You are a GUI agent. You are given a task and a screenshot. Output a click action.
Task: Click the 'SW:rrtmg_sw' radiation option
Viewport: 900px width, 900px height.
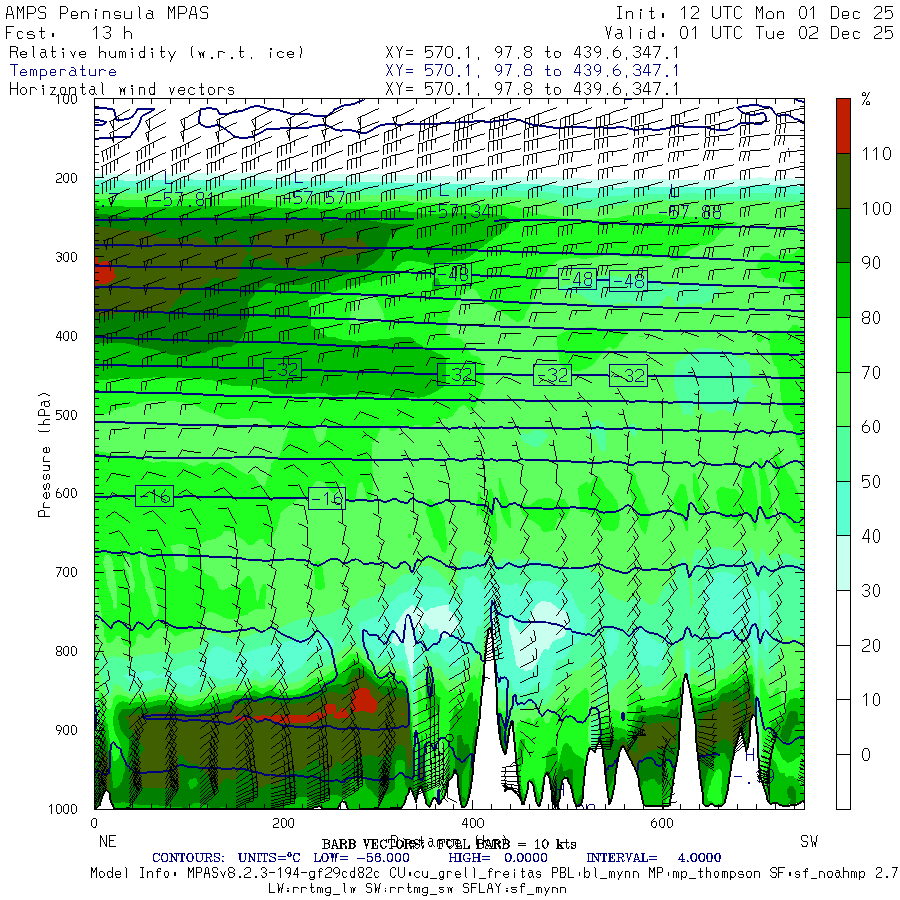click(x=409, y=889)
